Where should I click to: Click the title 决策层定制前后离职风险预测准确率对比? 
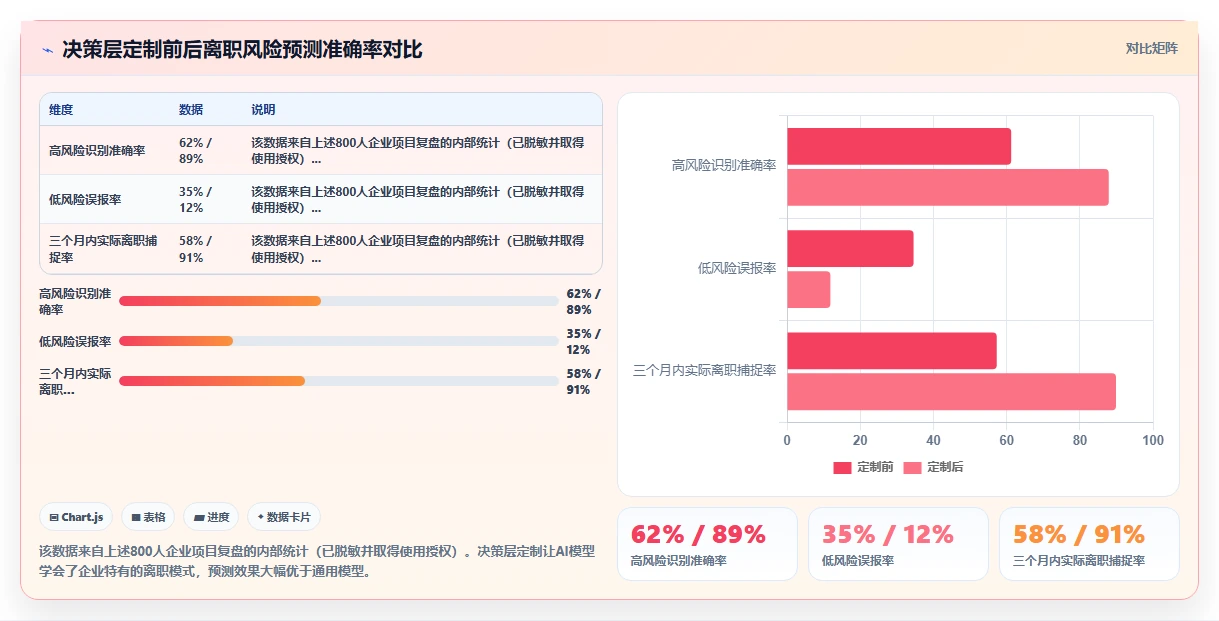point(242,50)
